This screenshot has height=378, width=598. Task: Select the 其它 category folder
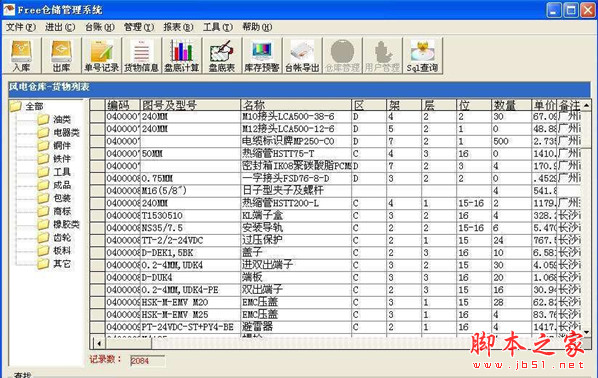point(62,264)
